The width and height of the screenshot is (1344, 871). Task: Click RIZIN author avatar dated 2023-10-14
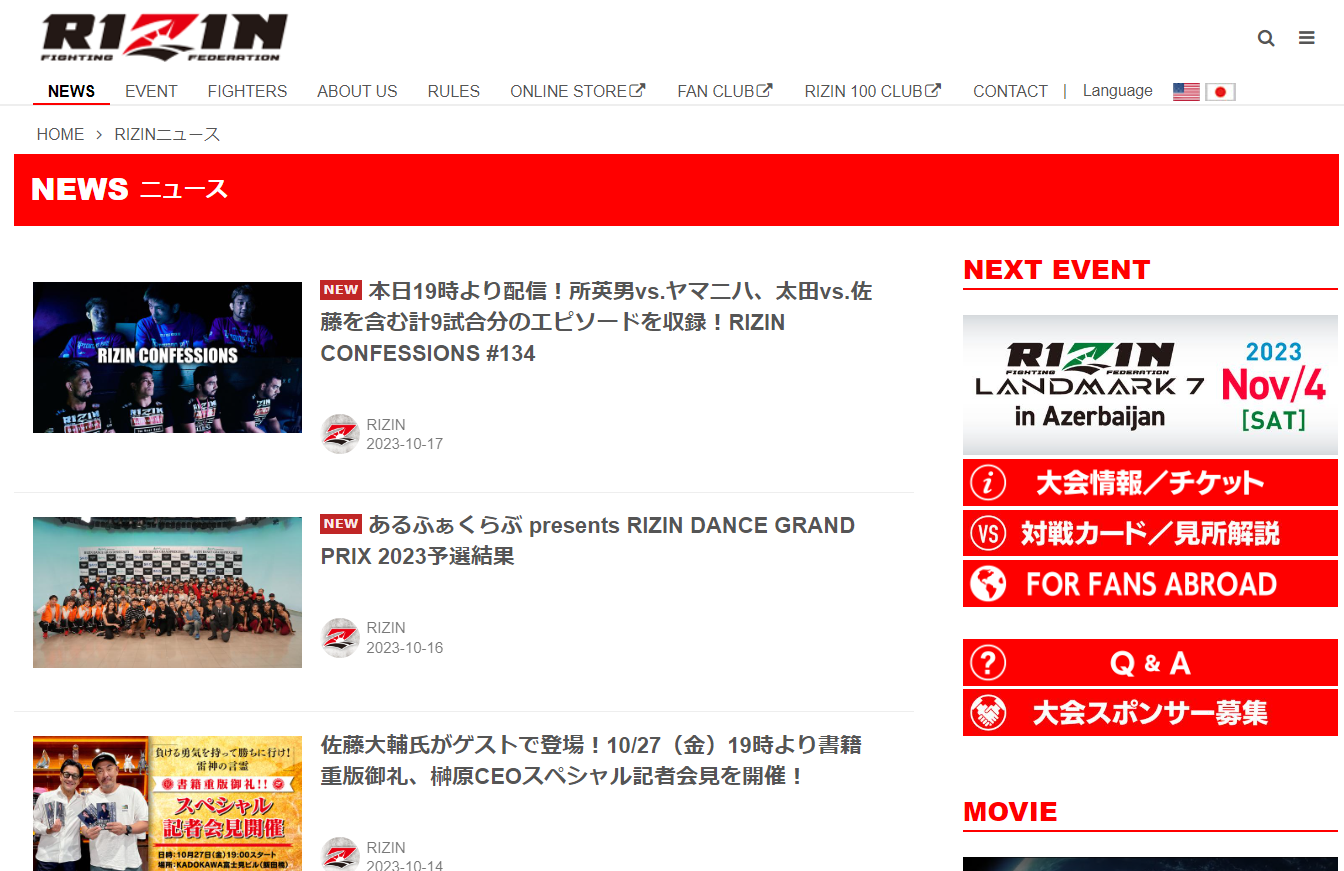[x=340, y=854]
